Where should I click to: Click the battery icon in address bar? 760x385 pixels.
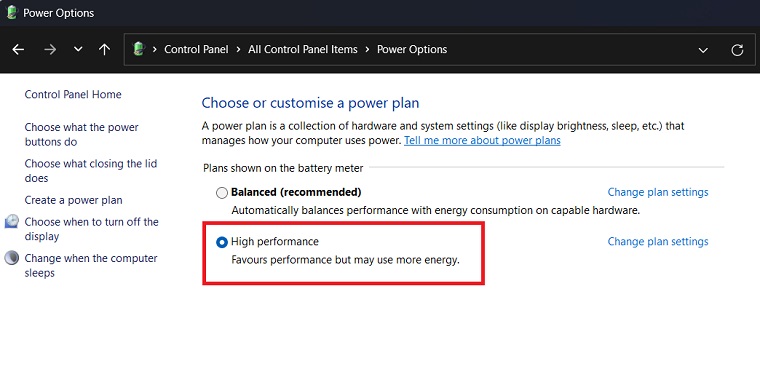[139, 49]
